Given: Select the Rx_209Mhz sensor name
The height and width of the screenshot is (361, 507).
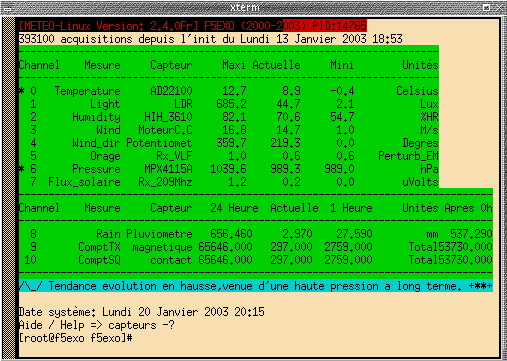Looking at the screenshot, I should 165,182.
